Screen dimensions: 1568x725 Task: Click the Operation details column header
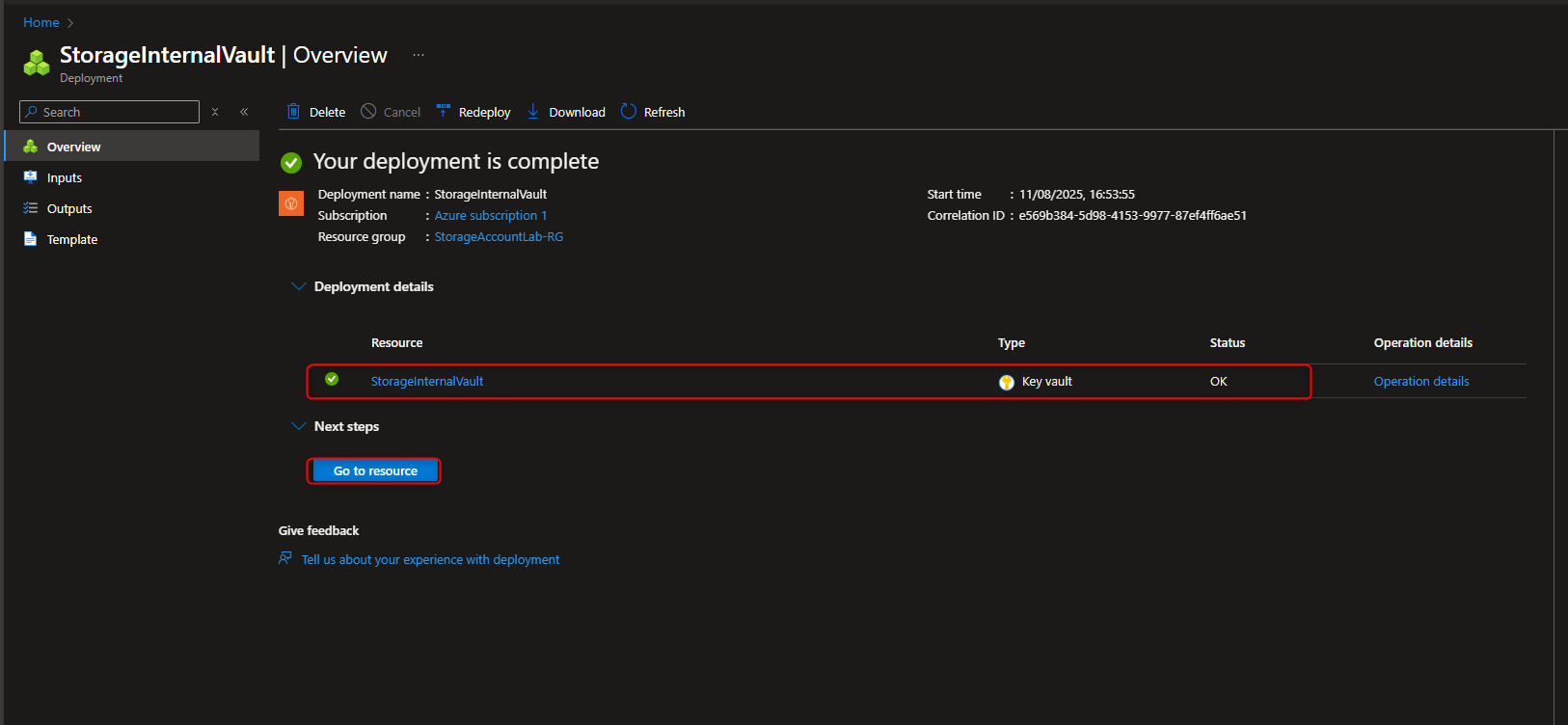coord(1423,343)
